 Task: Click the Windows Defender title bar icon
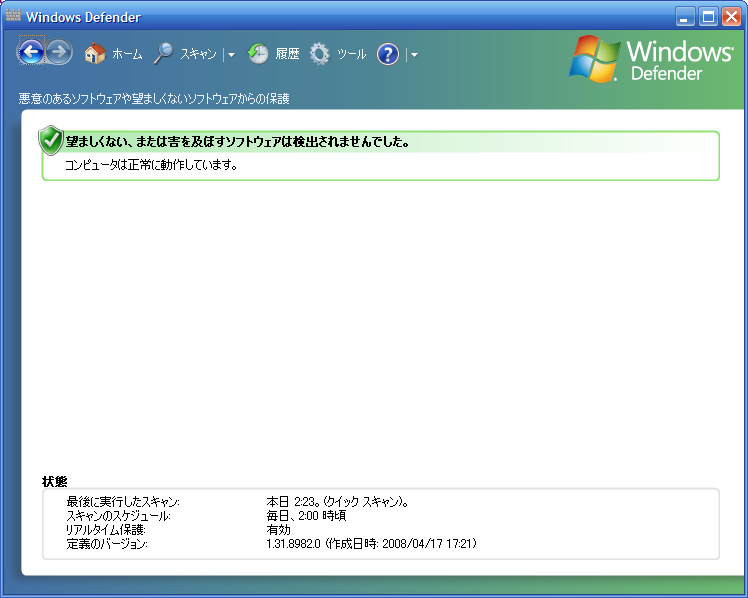[13, 17]
